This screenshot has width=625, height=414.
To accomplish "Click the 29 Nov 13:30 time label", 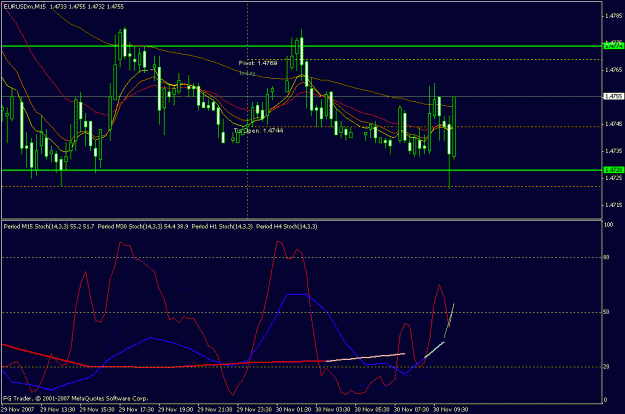I will pyautogui.click(x=58, y=409).
